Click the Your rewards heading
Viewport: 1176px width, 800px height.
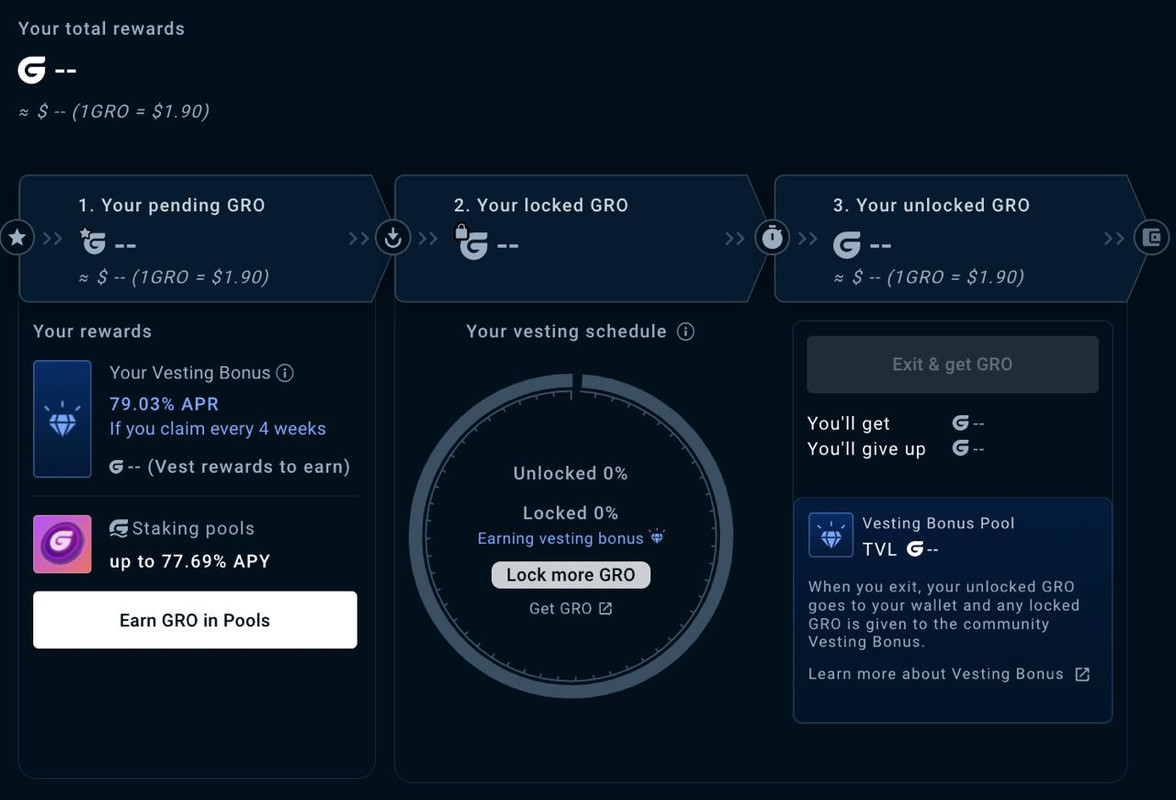(x=92, y=331)
